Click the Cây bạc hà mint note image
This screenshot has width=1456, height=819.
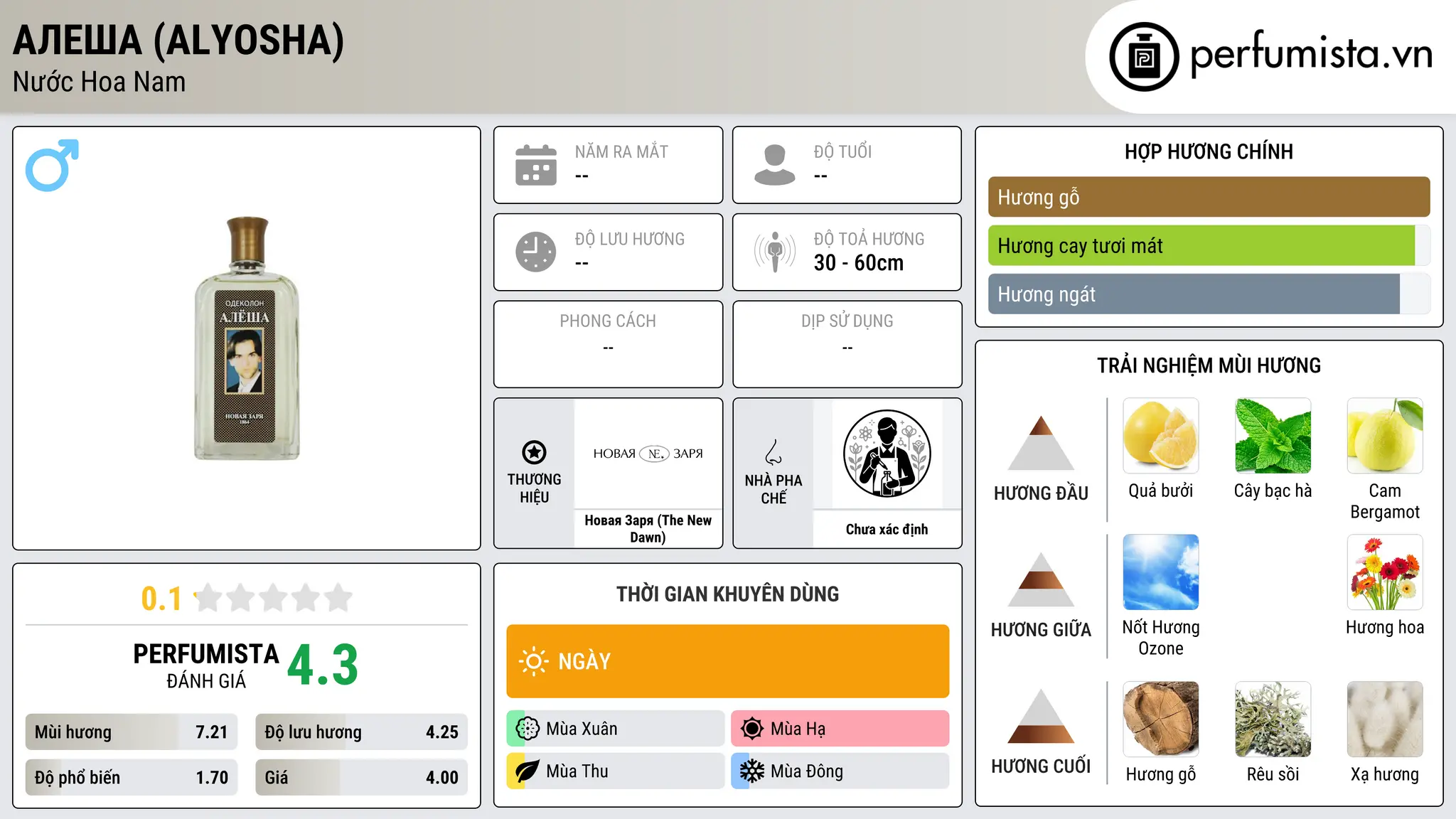(x=1273, y=436)
